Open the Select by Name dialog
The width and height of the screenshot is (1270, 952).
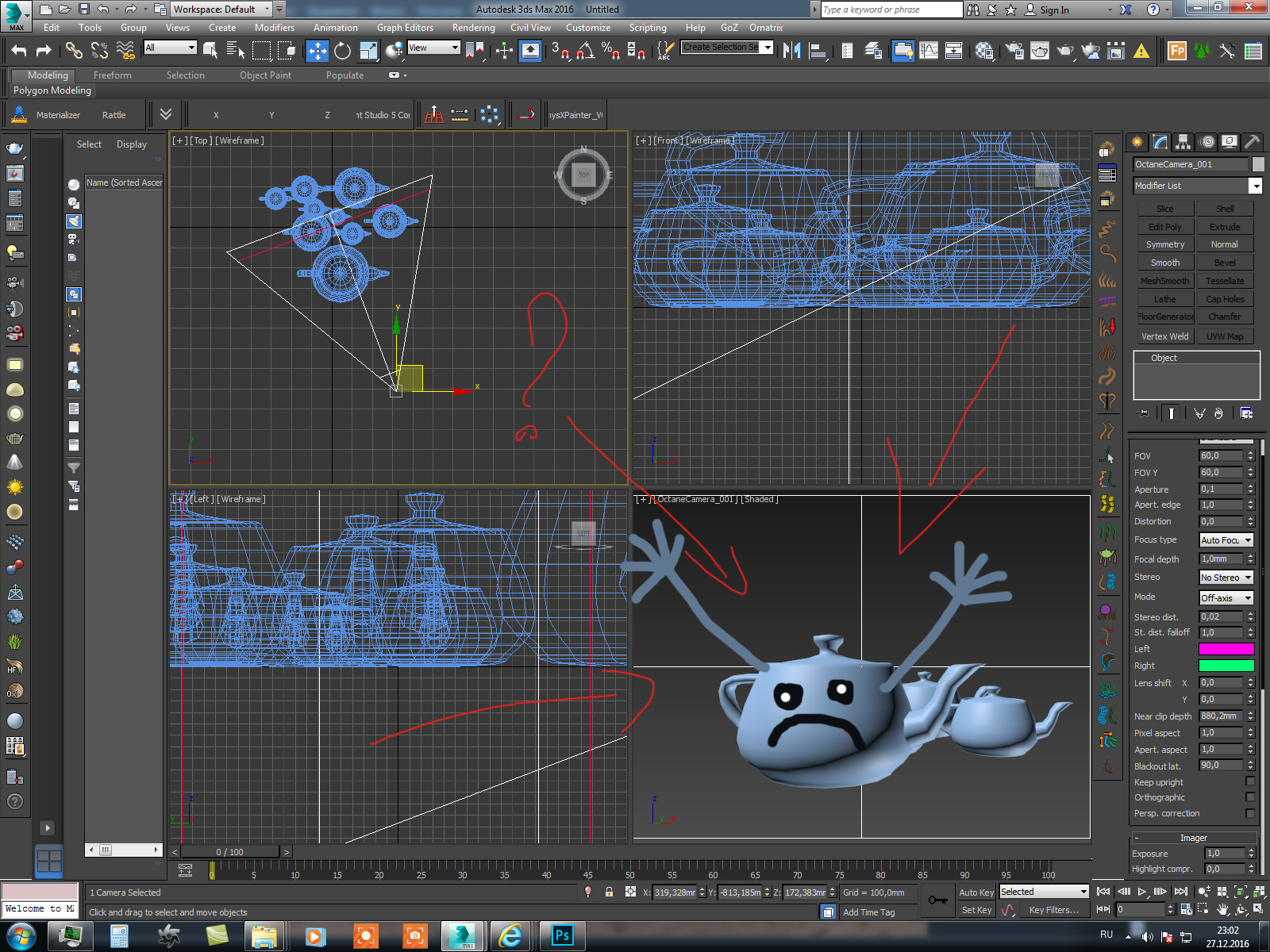click(x=236, y=51)
